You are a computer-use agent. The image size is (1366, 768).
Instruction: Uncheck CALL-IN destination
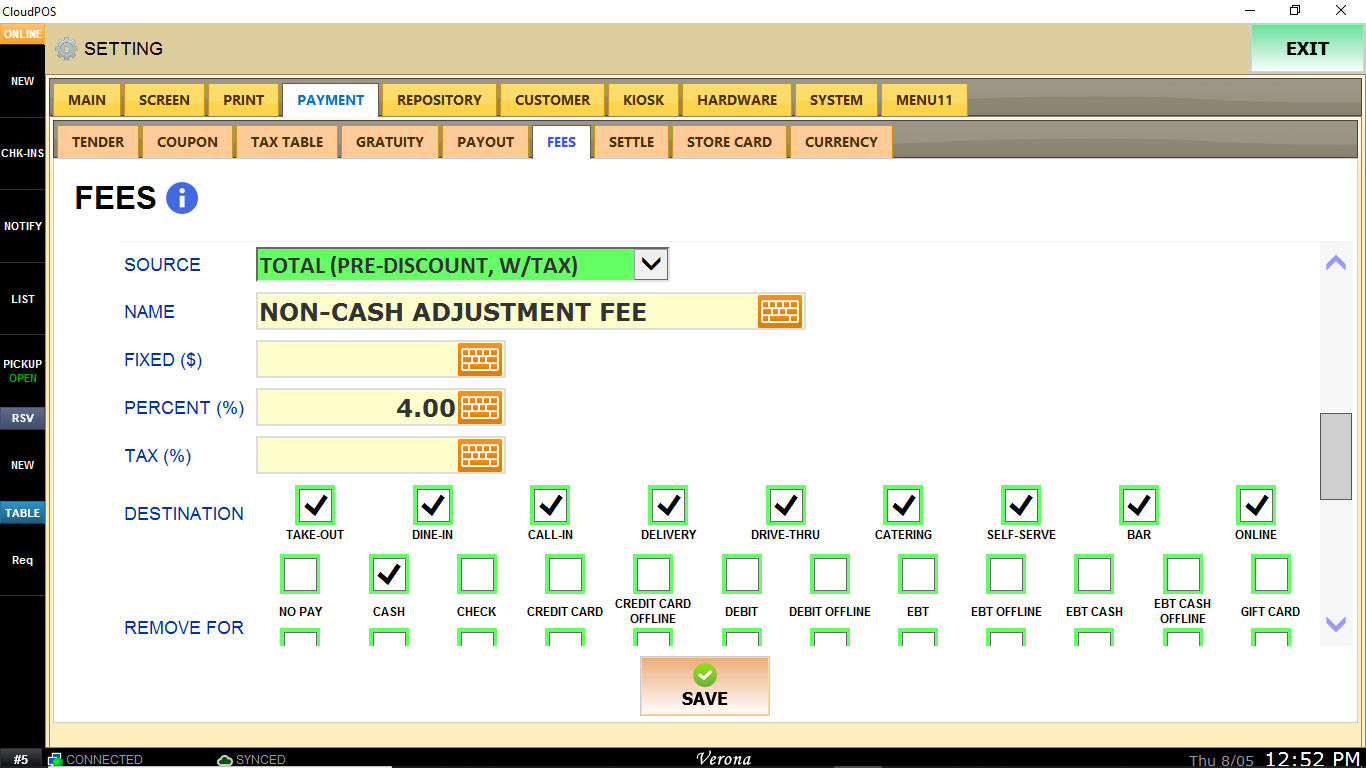(550, 505)
